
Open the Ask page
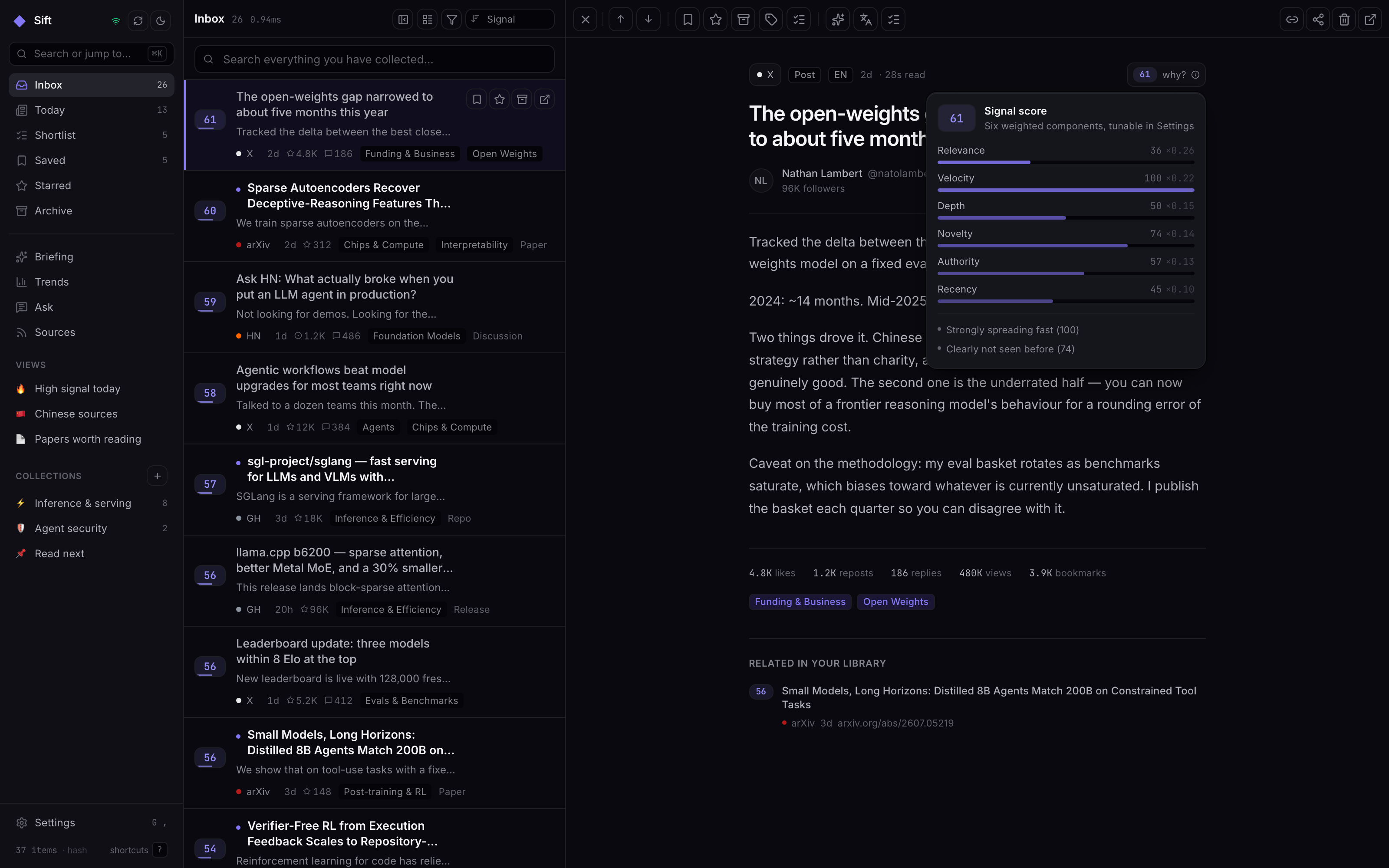point(91,308)
